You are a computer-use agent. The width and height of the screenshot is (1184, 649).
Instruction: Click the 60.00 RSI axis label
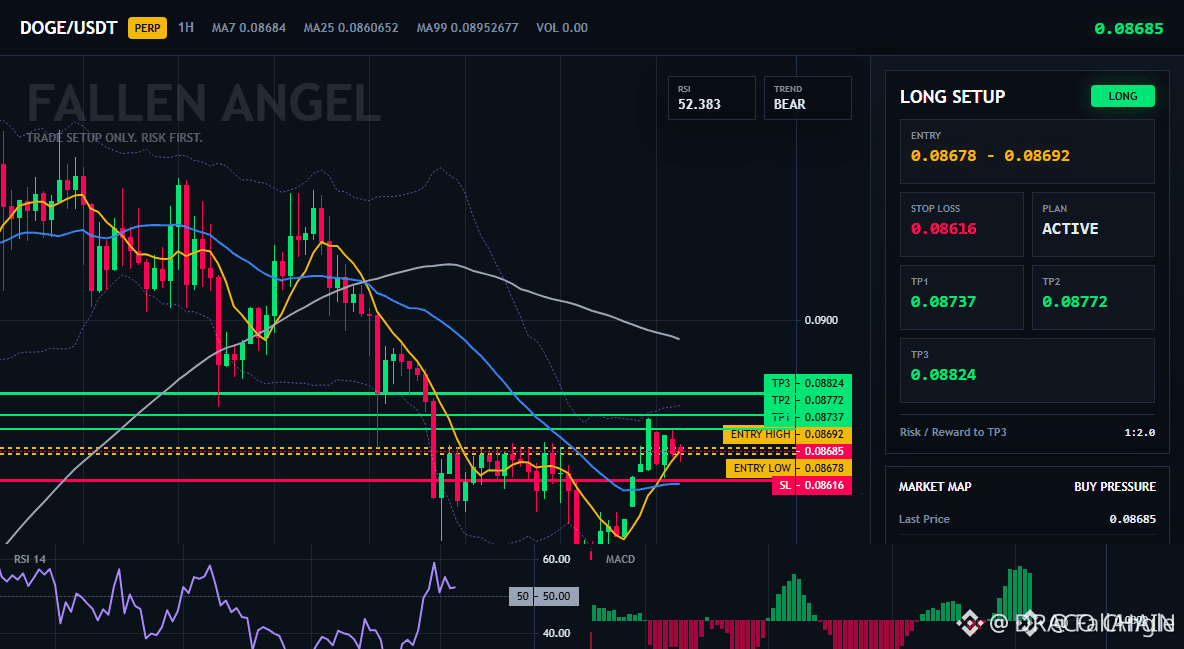click(x=557, y=559)
